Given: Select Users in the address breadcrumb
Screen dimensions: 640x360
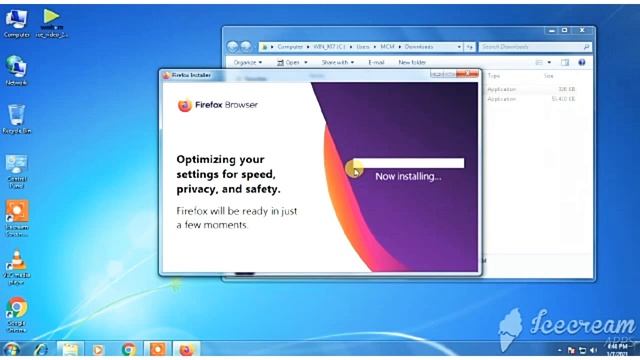Looking at the screenshot, I should pos(362,47).
